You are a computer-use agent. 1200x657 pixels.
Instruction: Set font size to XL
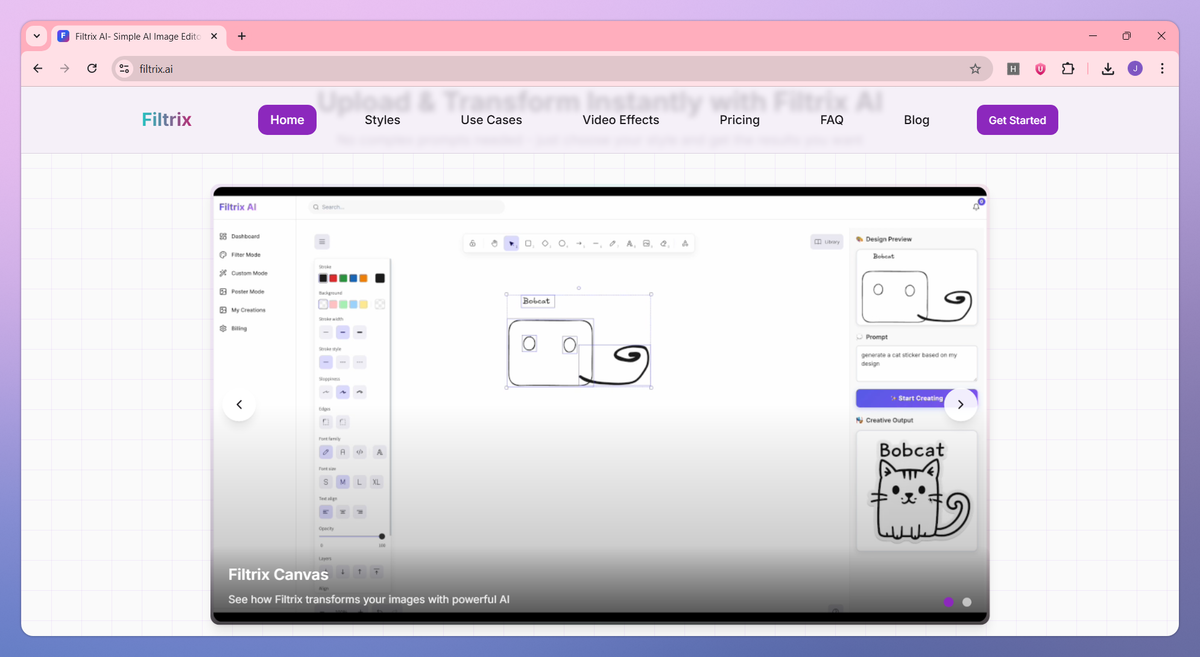pyautogui.click(x=377, y=482)
